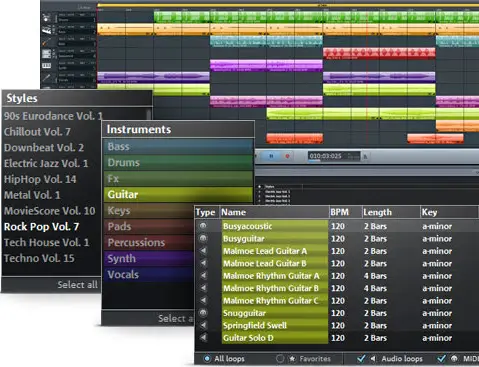
Task: Click the Malmoe Lead Guitar A speaker icon
Action: tap(203, 251)
